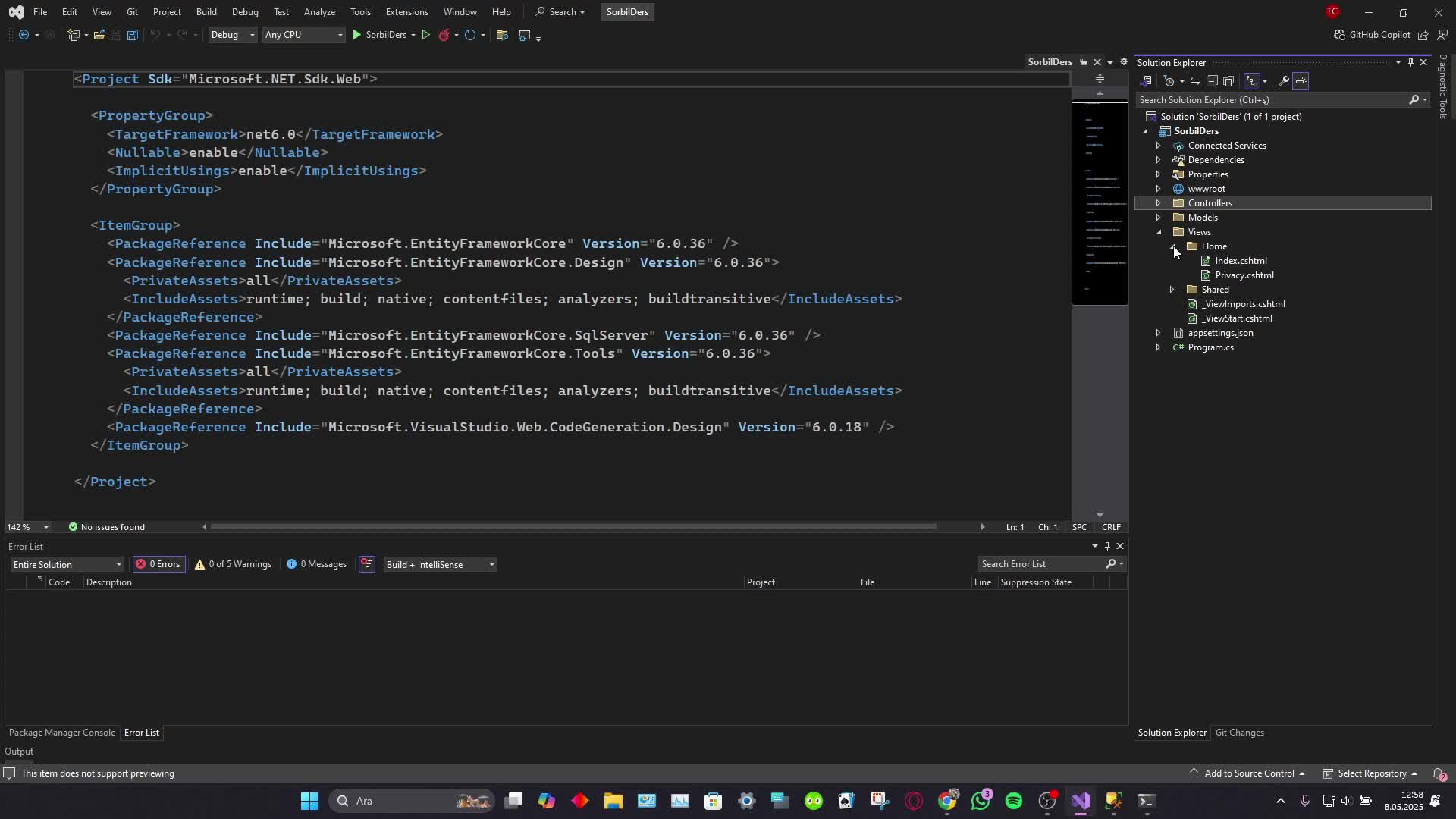Image resolution: width=1456 pixels, height=819 pixels.
Task: Open the Entire Solution scope dropdown
Action: (x=67, y=564)
